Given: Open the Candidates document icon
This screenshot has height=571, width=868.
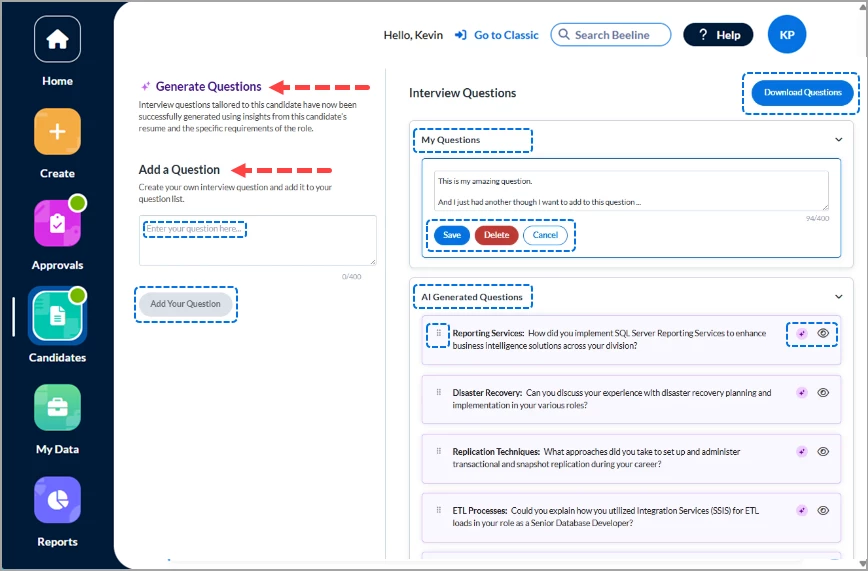Looking at the screenshot, I should click(57, 316).
